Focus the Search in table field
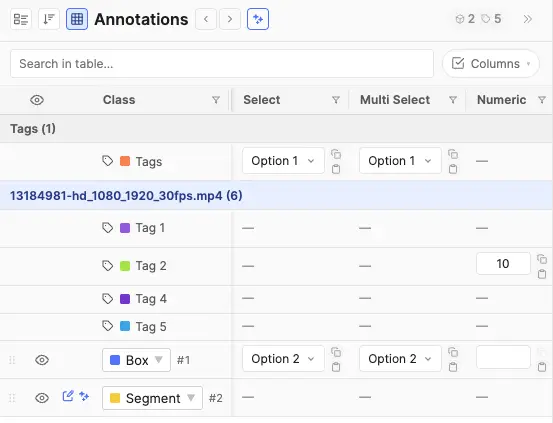 [222, 64]
